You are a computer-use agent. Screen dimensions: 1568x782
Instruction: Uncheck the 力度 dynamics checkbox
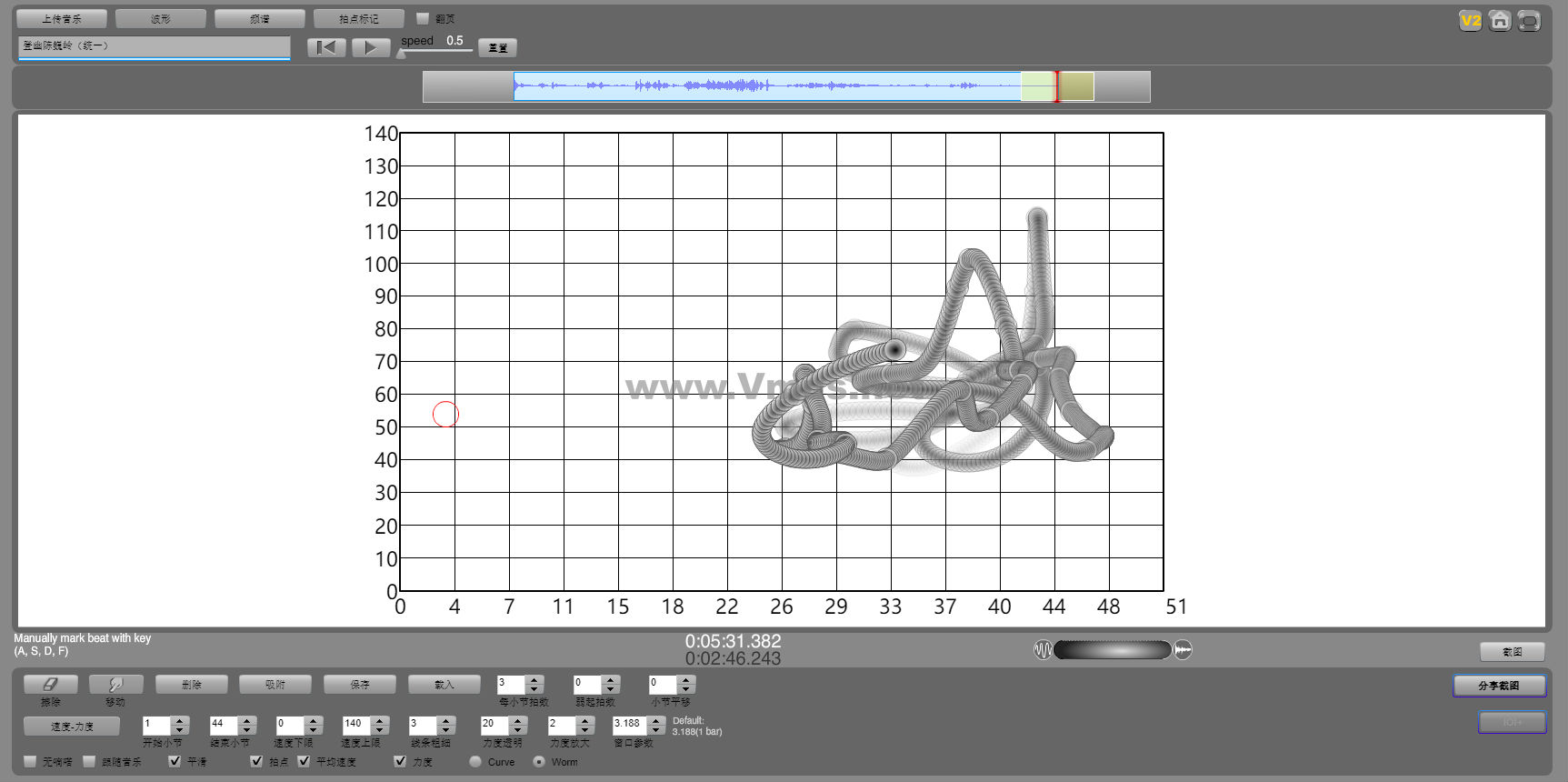pos(400,761)
